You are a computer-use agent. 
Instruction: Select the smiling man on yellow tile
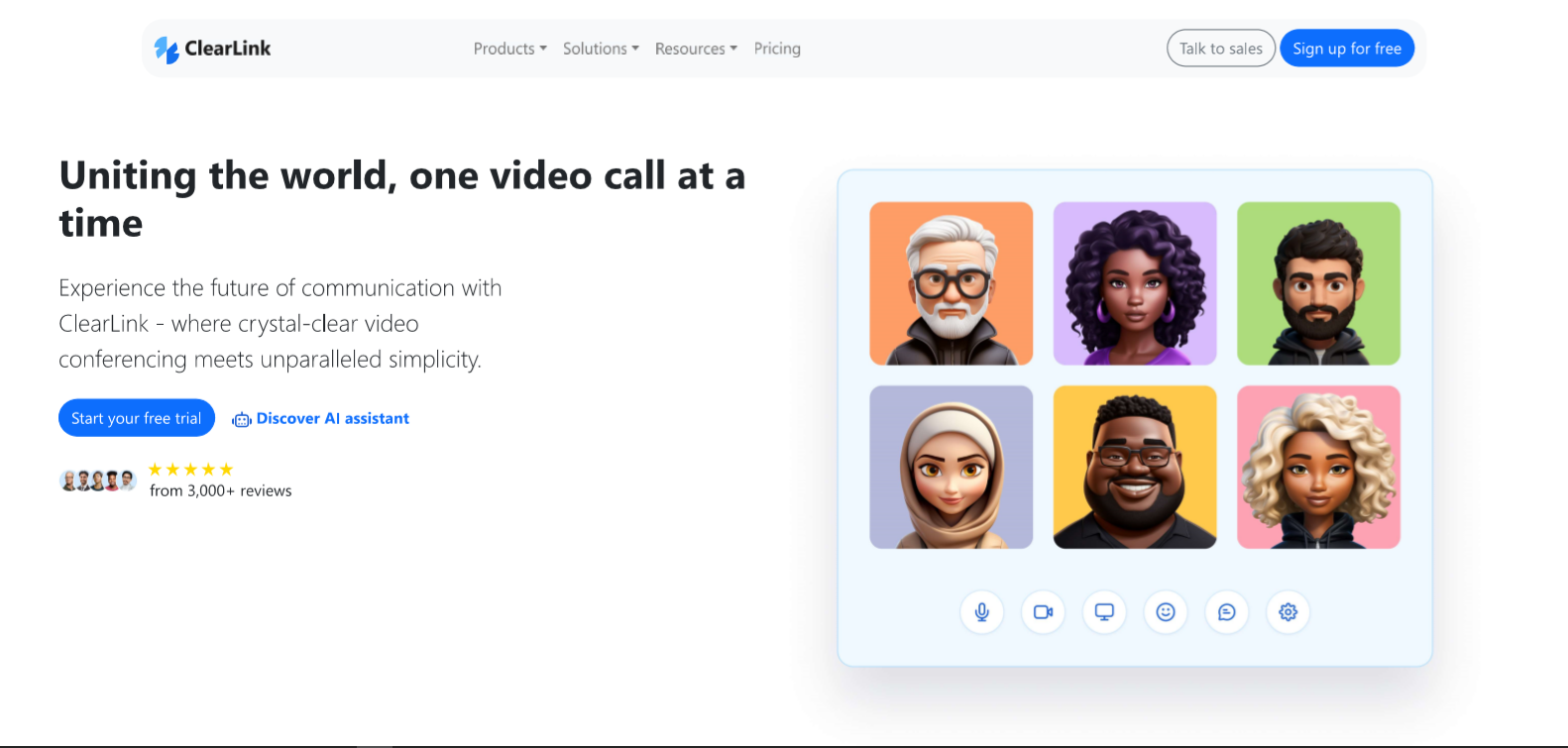coord(1135,467)
